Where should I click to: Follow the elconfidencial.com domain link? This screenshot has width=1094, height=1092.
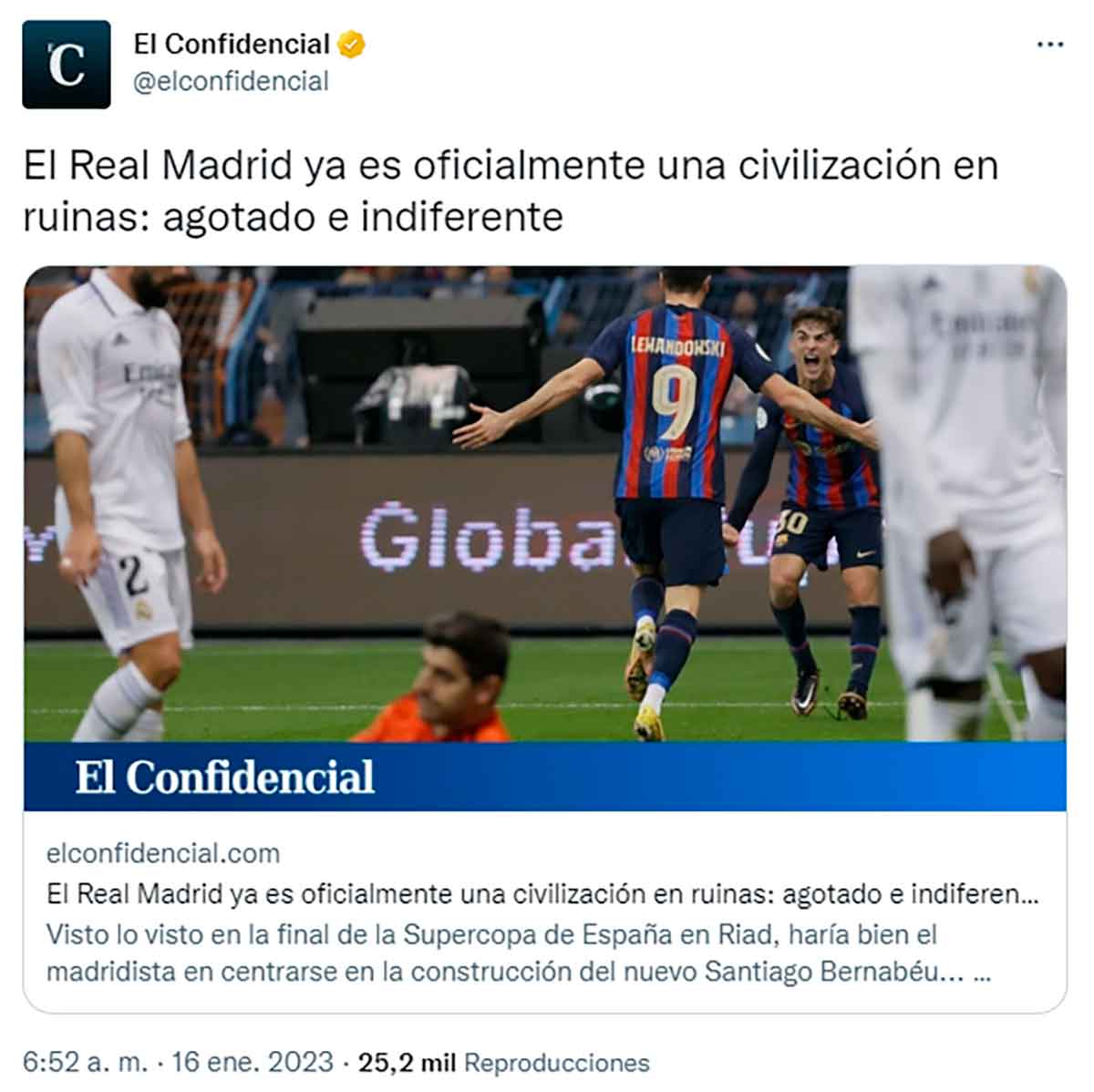point(163,853)
